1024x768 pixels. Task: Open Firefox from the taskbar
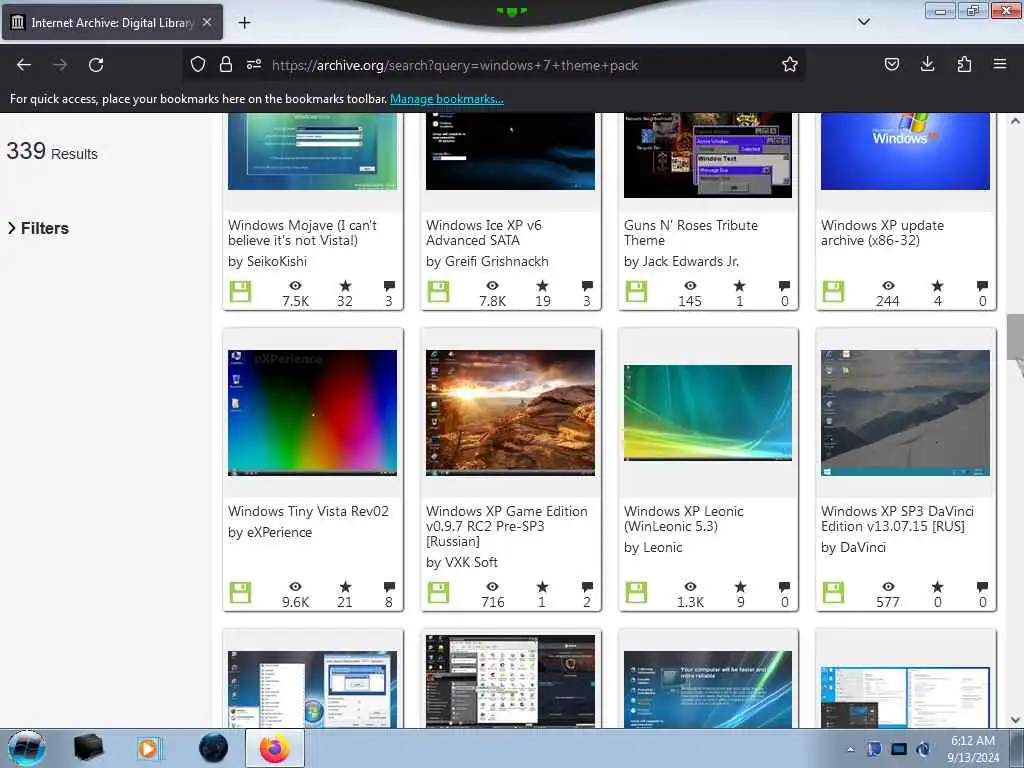pos(275,748)
